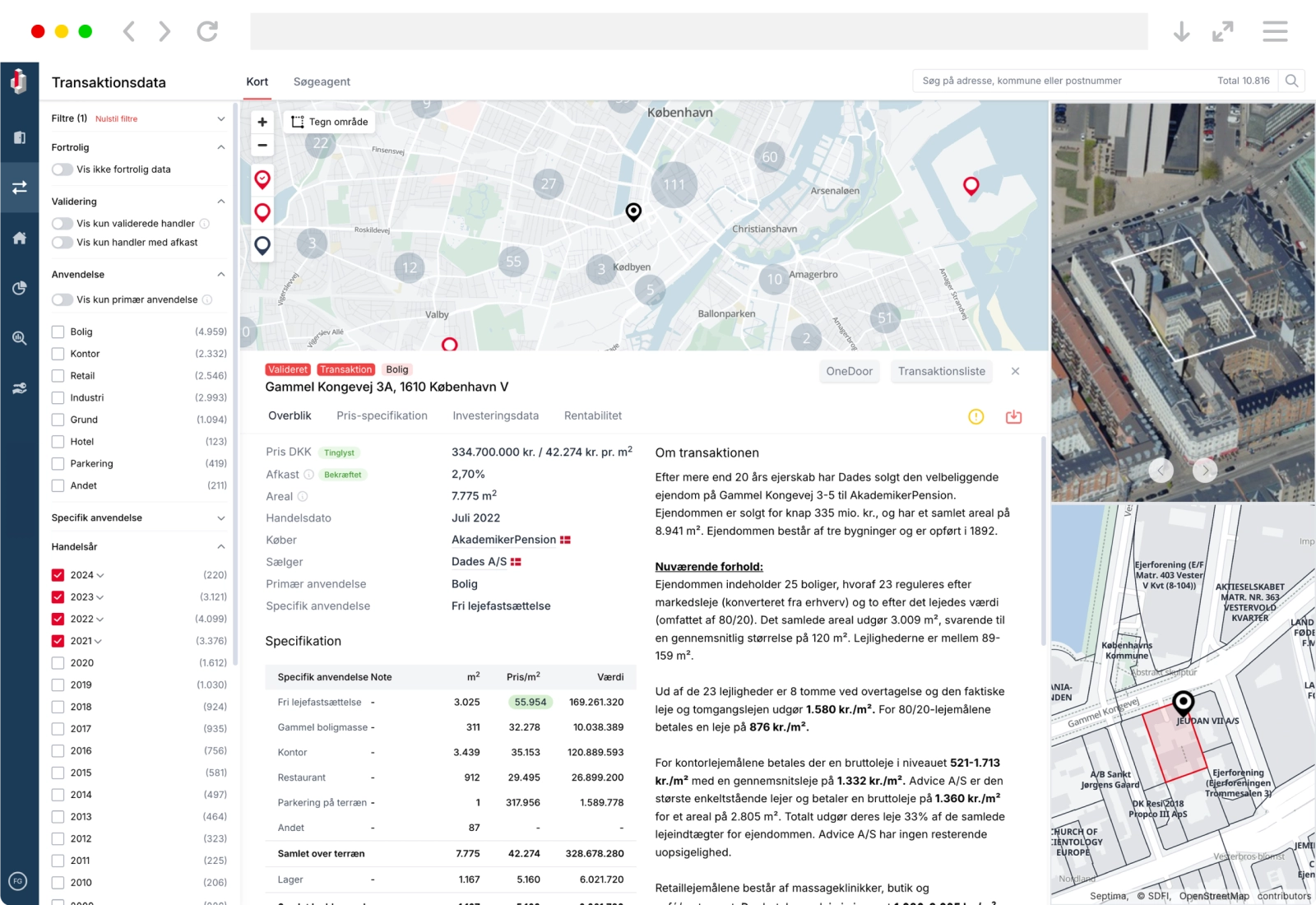Open AkademikerPension buyer link

tap(503, 540)
